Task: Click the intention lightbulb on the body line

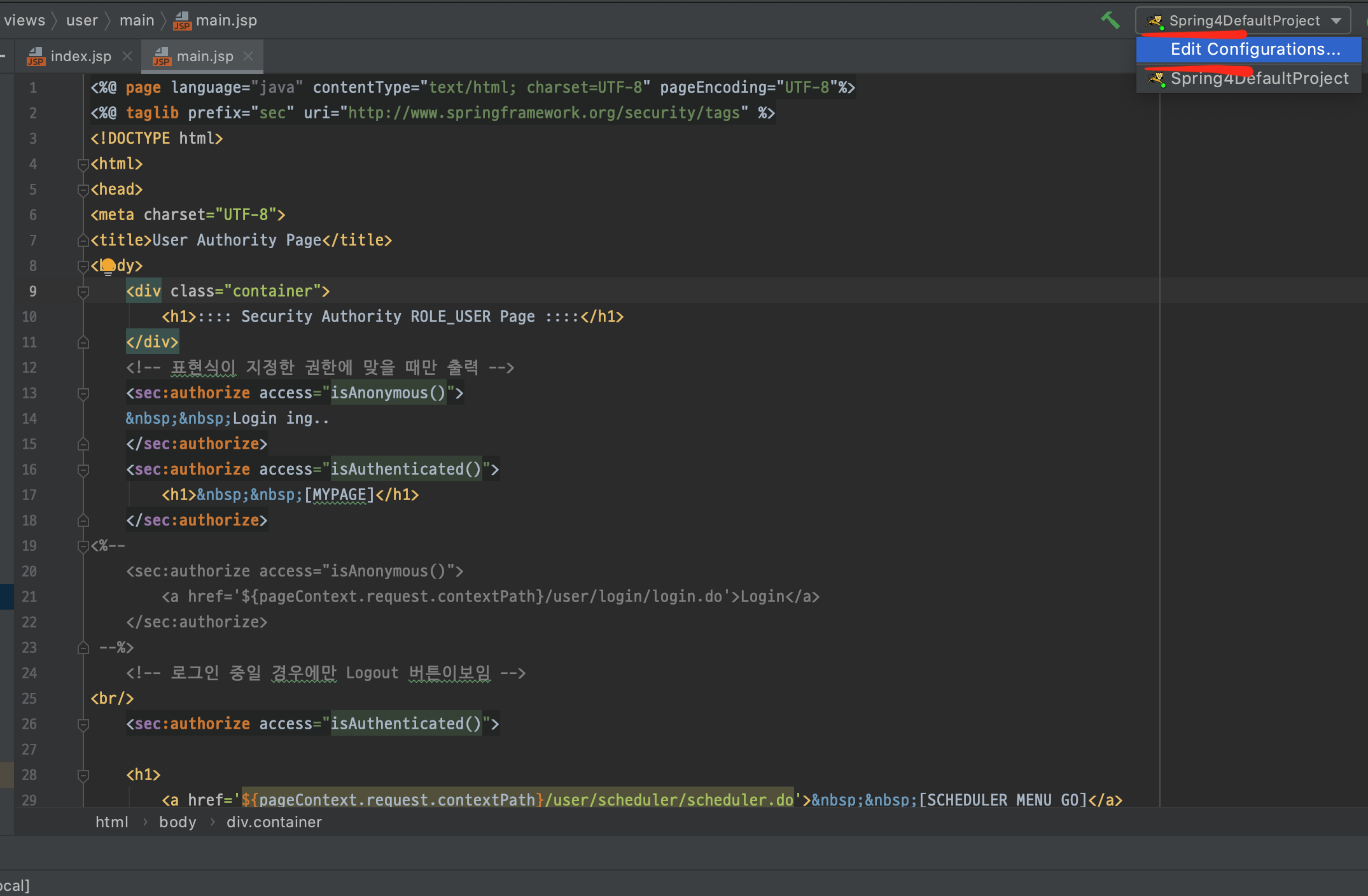Action: point(108,265)
